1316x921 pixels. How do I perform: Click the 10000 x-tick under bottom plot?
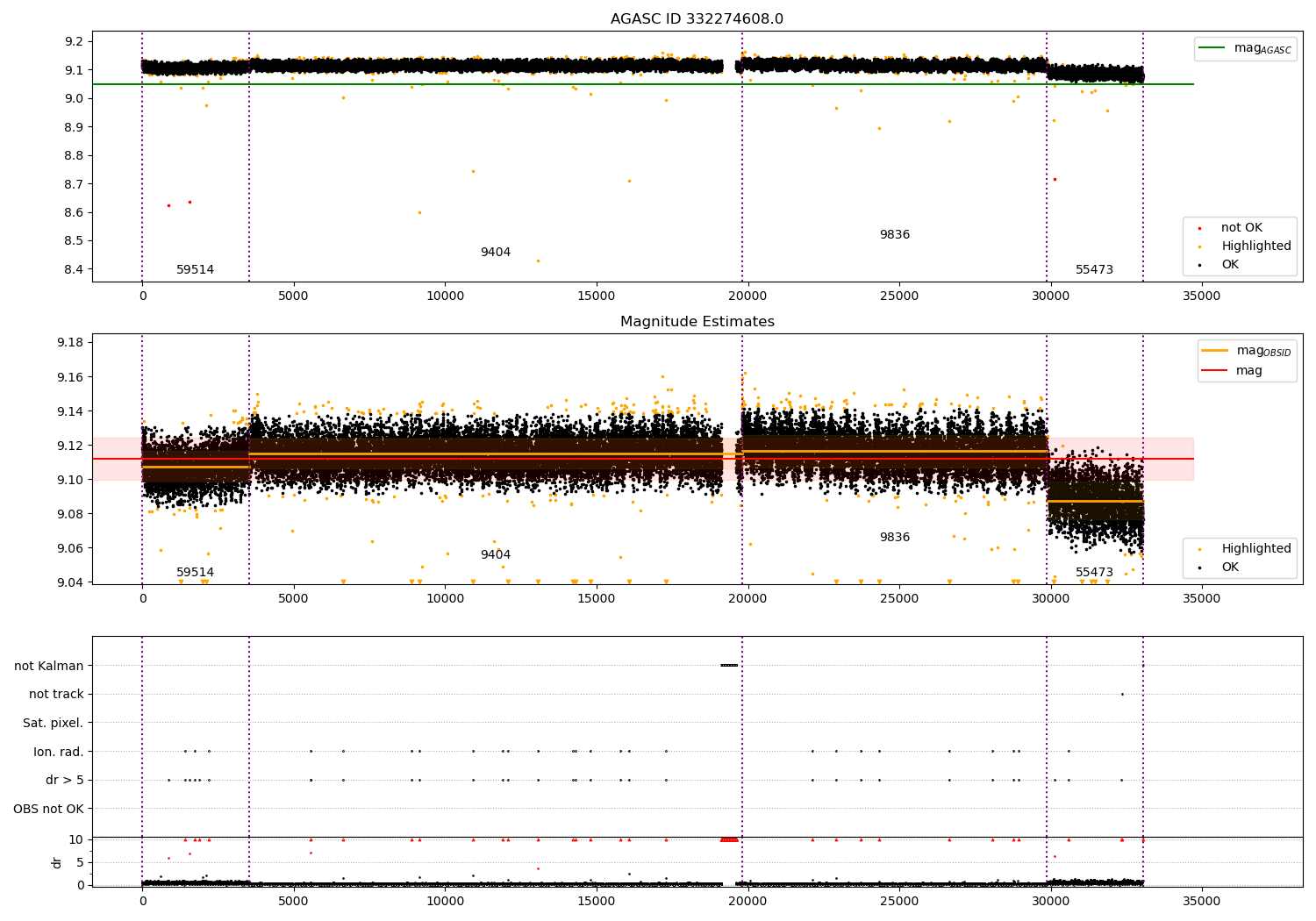[445, 901]
